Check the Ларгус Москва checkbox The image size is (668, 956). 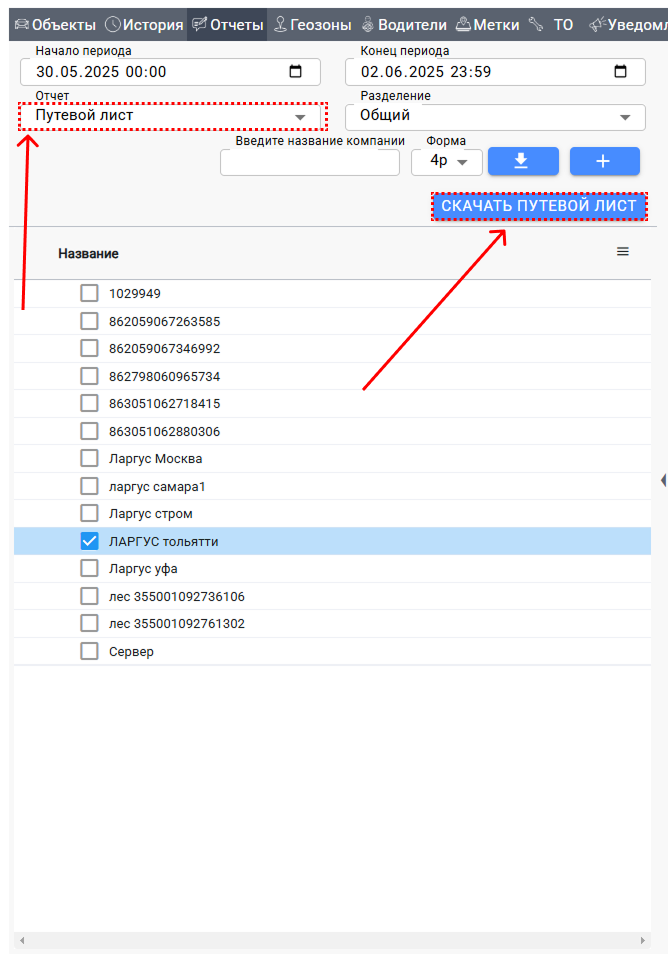point(89,459)
